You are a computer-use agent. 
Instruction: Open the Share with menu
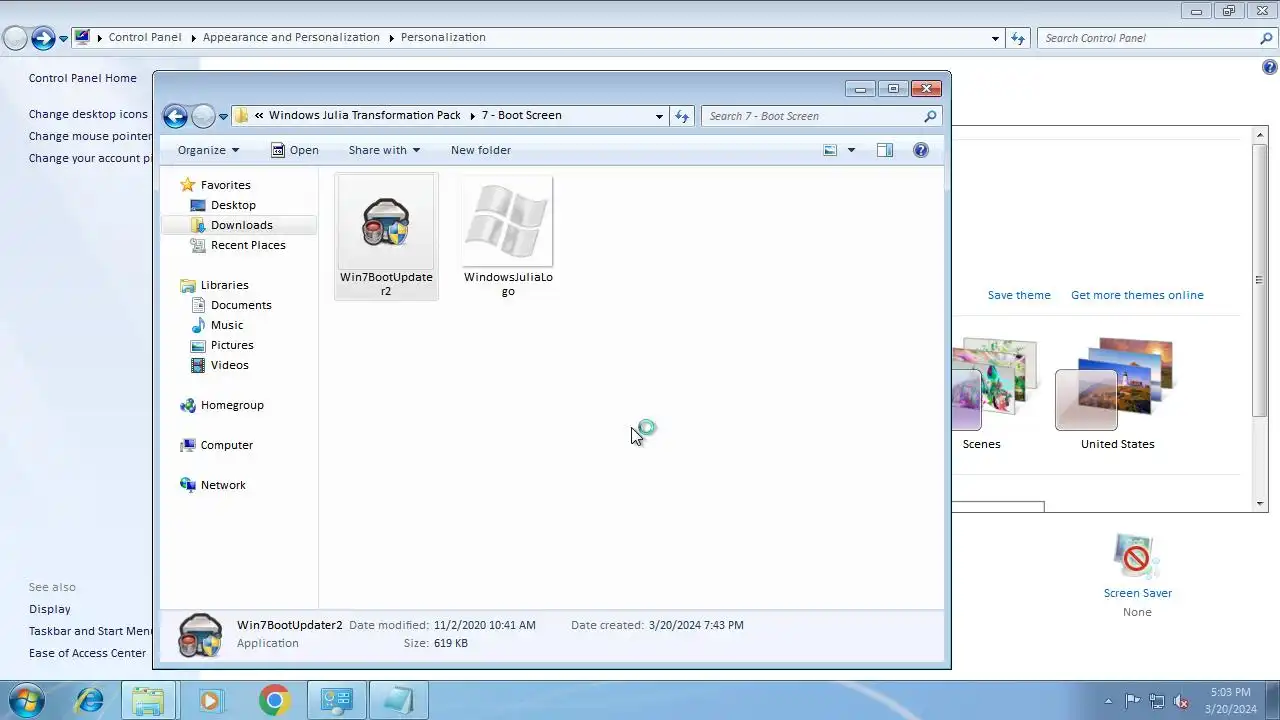tap(384, 150)
